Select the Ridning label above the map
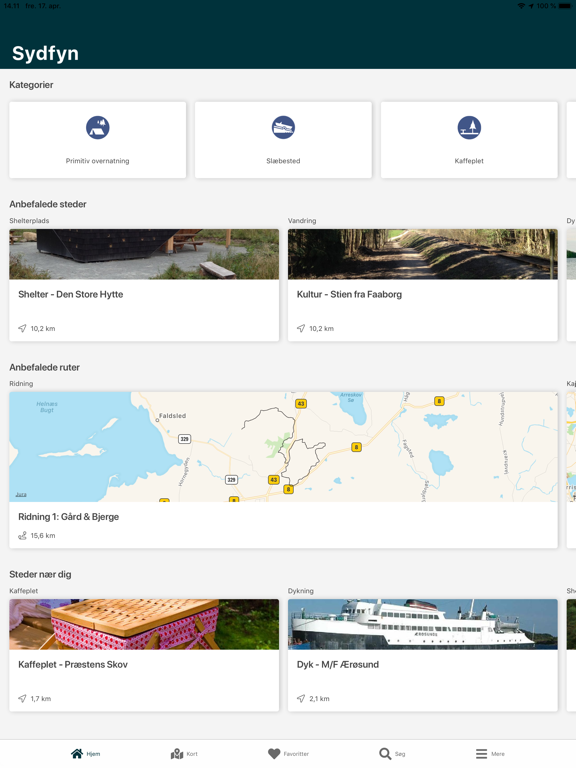The width and height of the screenshot is (576, 768). 21,384
